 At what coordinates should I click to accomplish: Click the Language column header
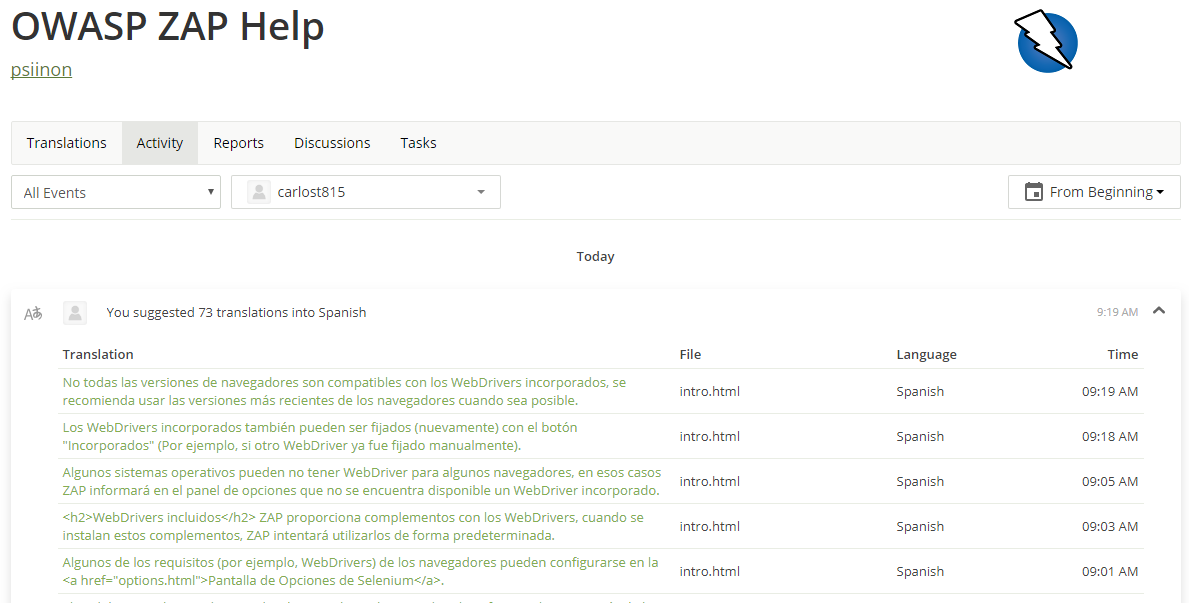(927, 354)
